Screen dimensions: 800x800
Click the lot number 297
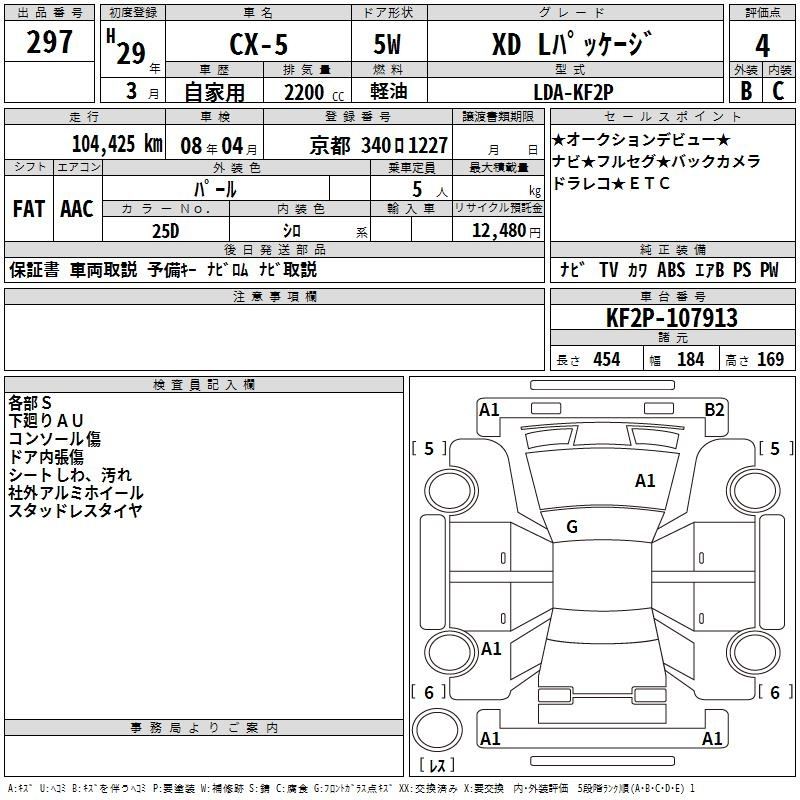click(x=51, y=43)
